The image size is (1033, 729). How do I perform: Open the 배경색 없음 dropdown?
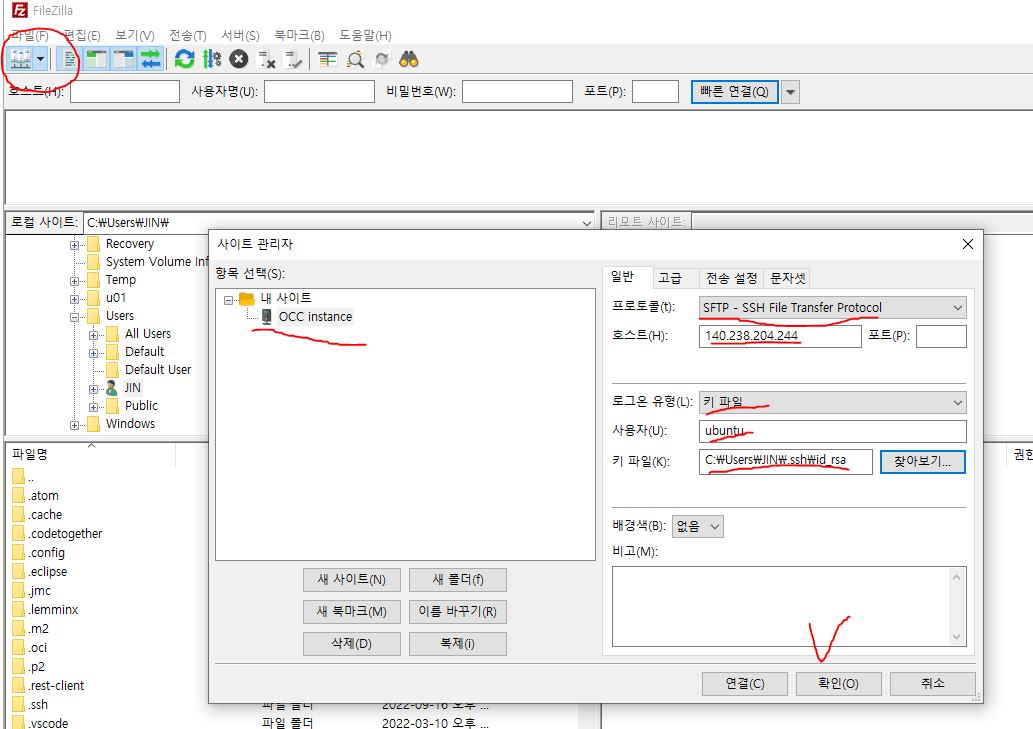698,526
